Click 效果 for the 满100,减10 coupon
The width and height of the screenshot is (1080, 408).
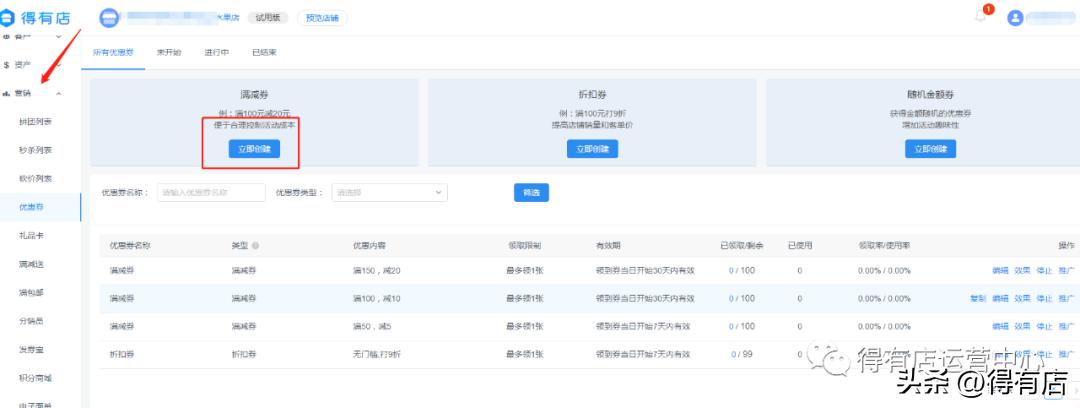pos(1022,298)
